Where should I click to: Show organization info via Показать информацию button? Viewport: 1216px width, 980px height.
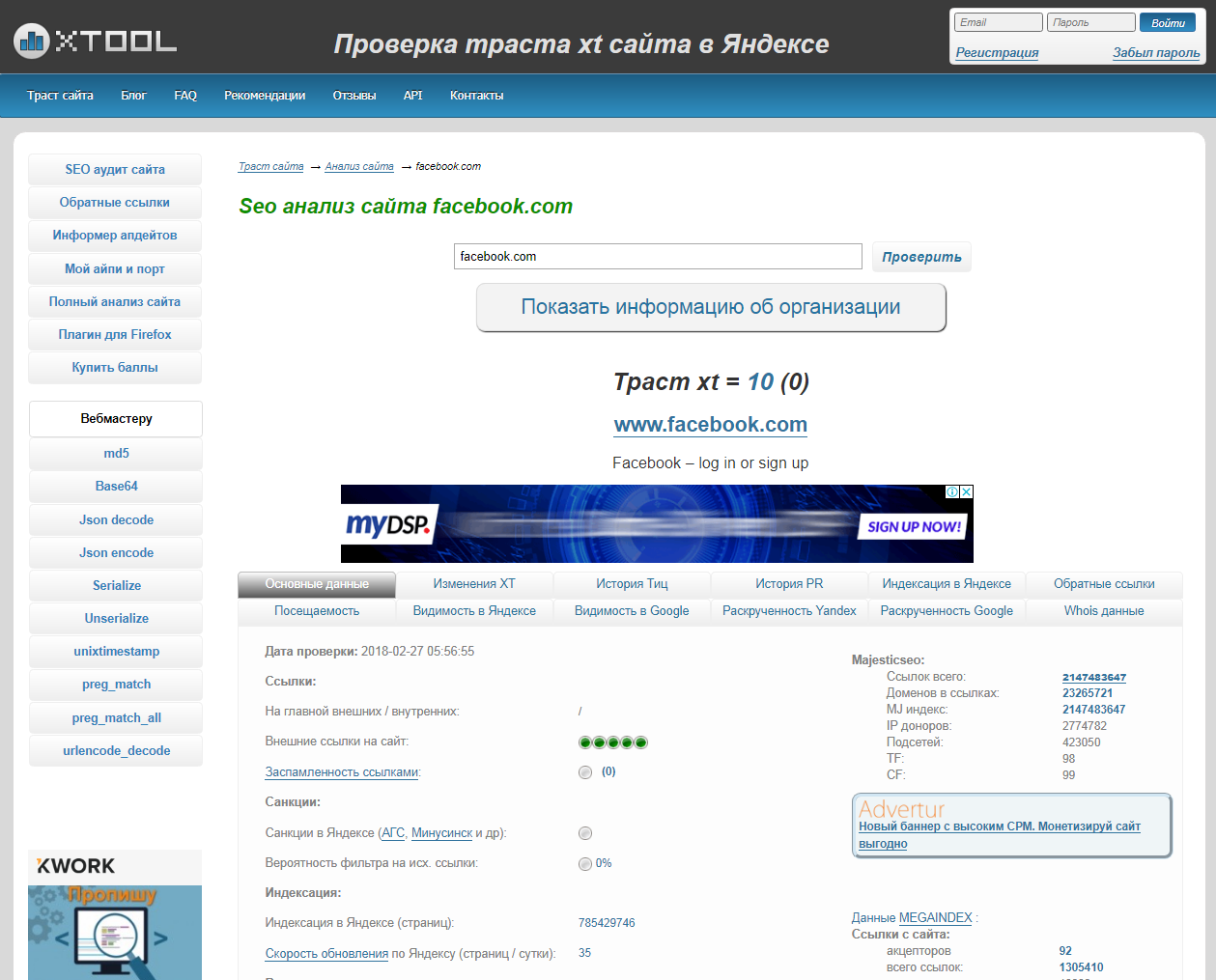(711, 307)
